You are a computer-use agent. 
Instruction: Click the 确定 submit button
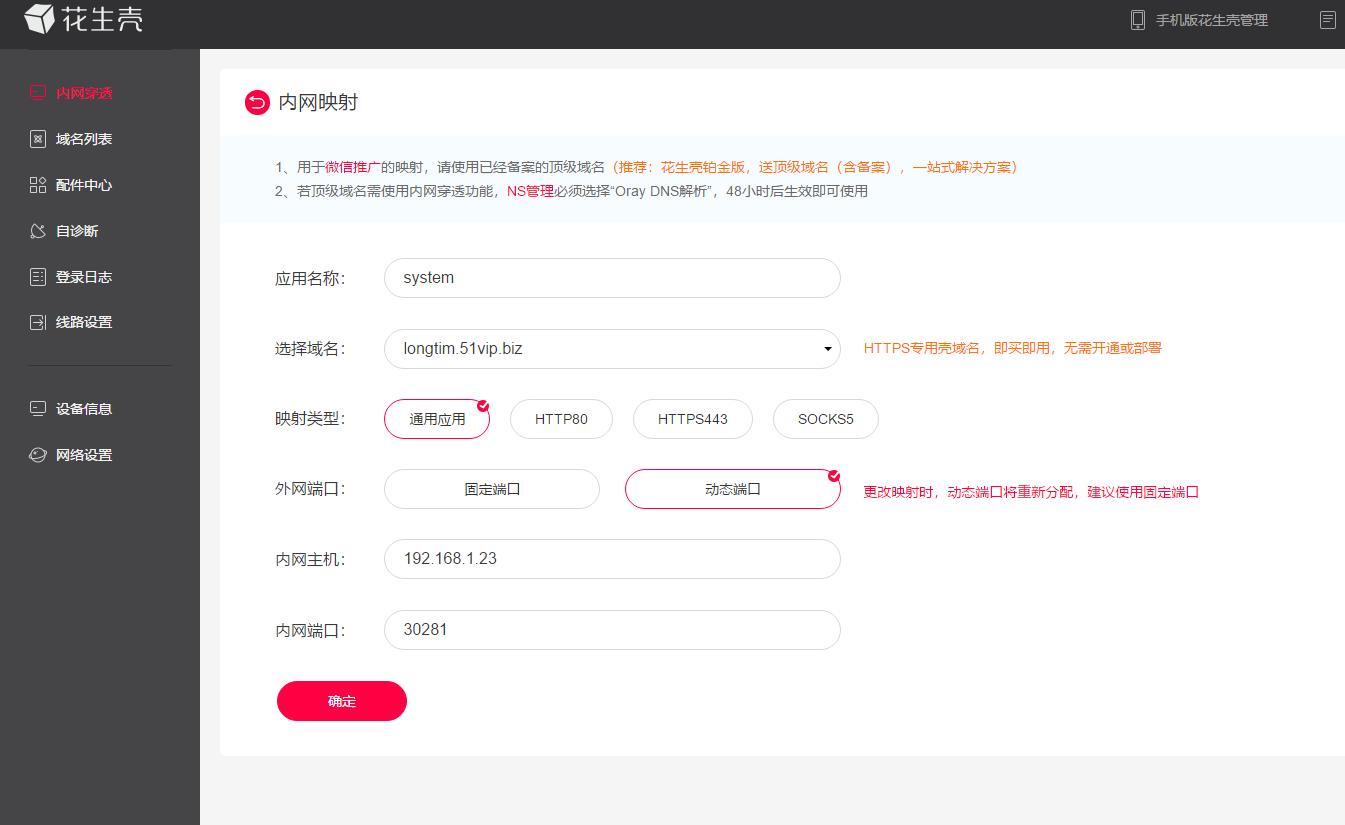[x=341, y=701]
